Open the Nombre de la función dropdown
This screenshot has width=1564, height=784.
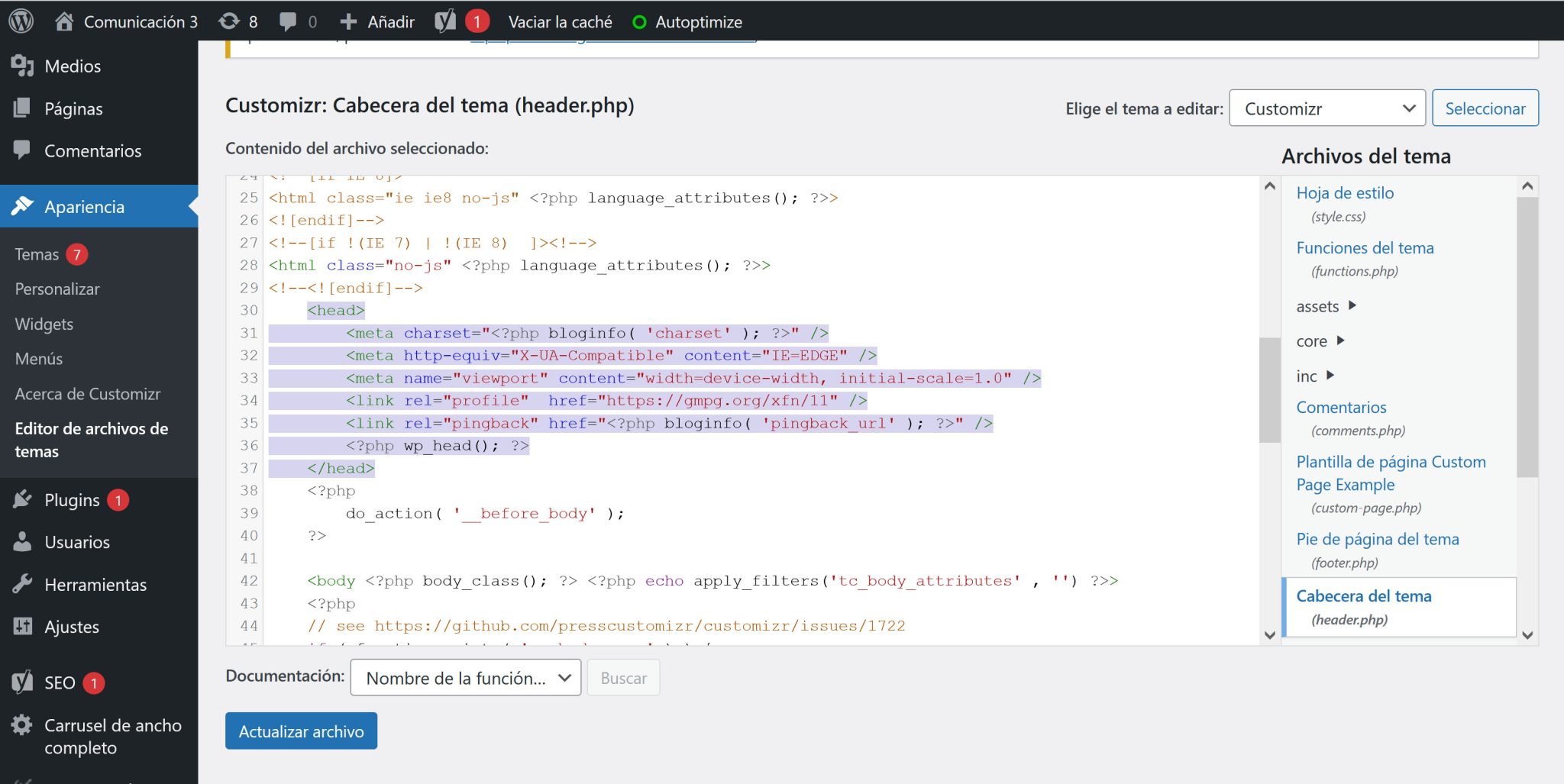(466, 678)
